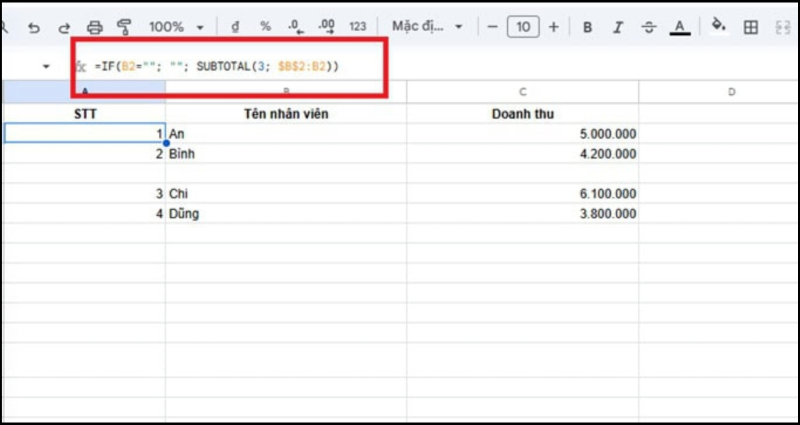Open the 123 number formats menu
The height and width of the screenshot is (425, 800).
[358, 27]
